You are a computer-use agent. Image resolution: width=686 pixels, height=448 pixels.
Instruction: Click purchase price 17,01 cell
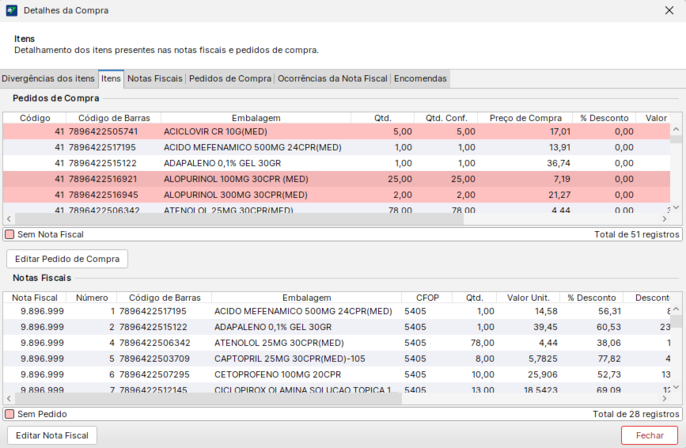pyautogui.click(x=560, y=132)
